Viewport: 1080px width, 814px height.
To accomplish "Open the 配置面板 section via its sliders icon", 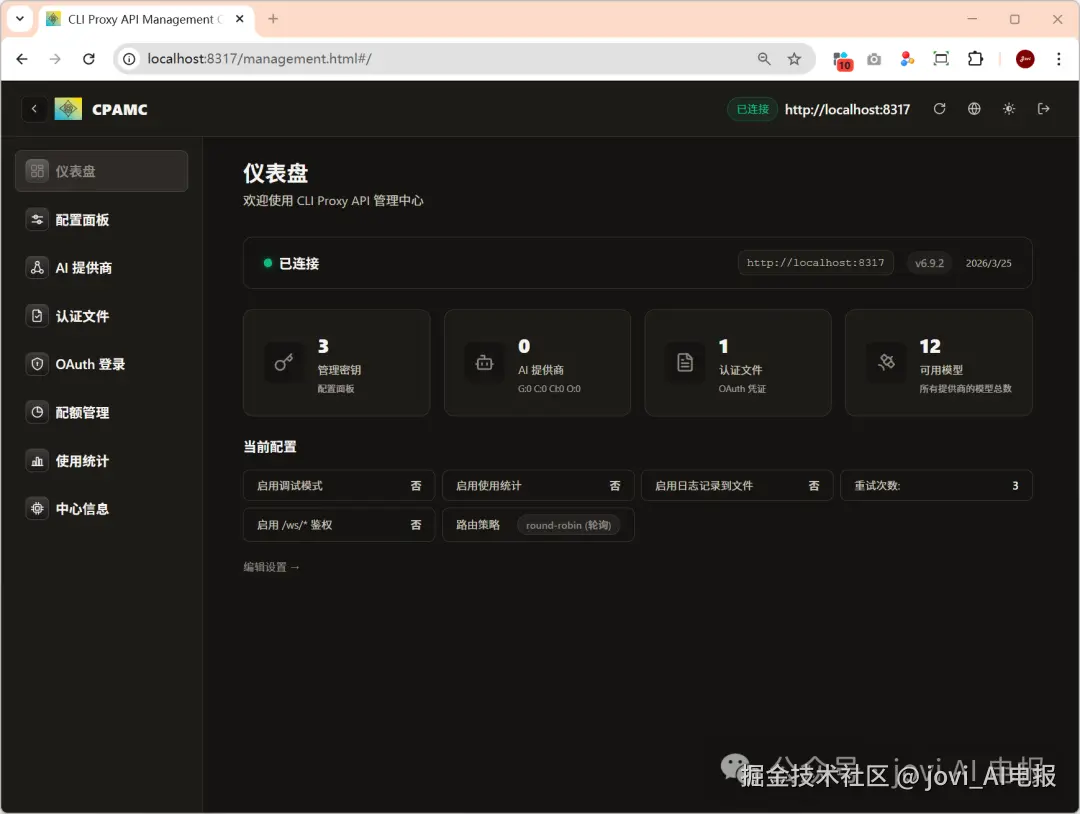I will pos(37,219).
